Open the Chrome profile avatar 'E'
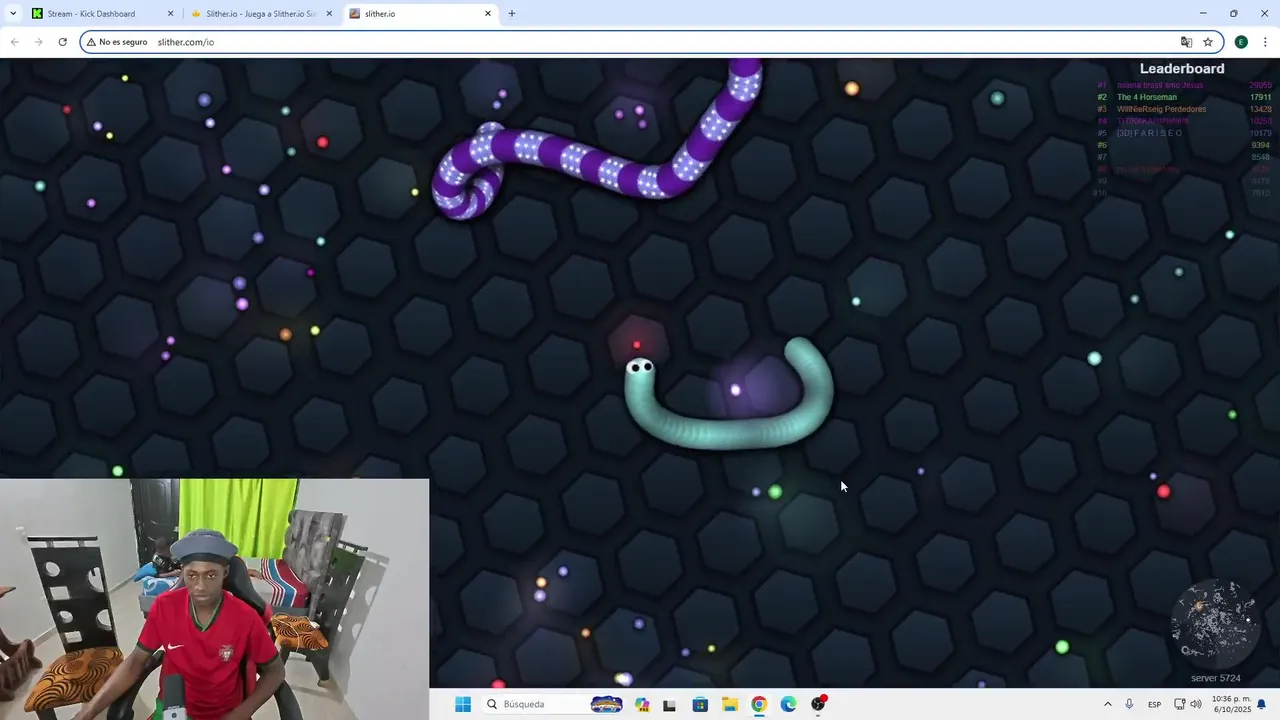This screenshot has width=1280, height=720. pos(1241,42)
